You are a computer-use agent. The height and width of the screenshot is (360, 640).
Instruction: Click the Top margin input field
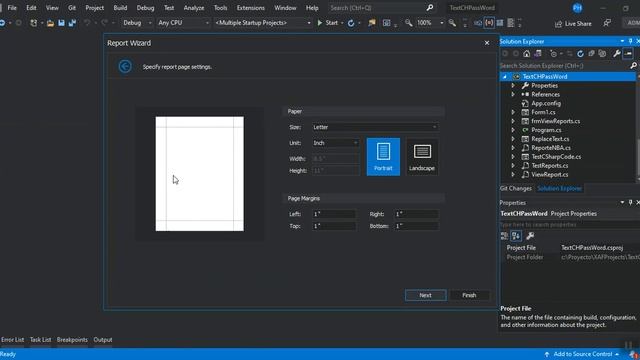click(x=334, y=226)
